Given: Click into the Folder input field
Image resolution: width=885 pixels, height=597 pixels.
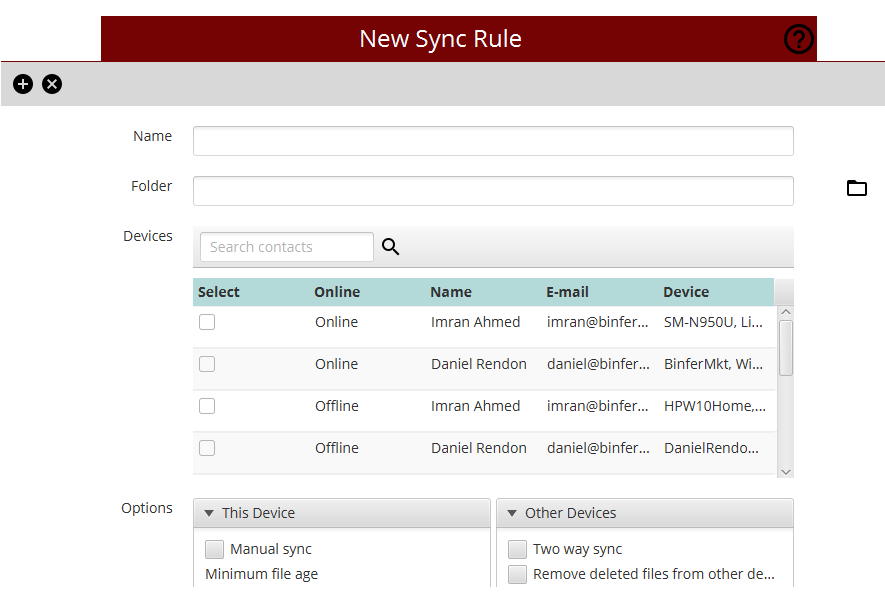Looking at the screenshot, I should 493,191.
